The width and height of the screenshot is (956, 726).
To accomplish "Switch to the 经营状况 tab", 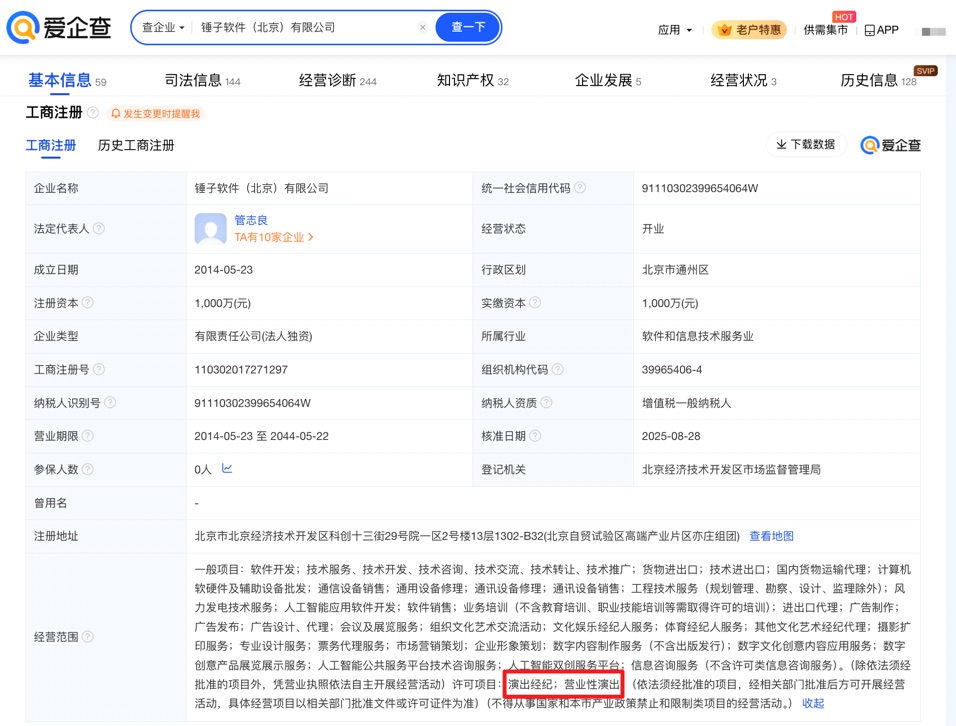I will [743, 80].
